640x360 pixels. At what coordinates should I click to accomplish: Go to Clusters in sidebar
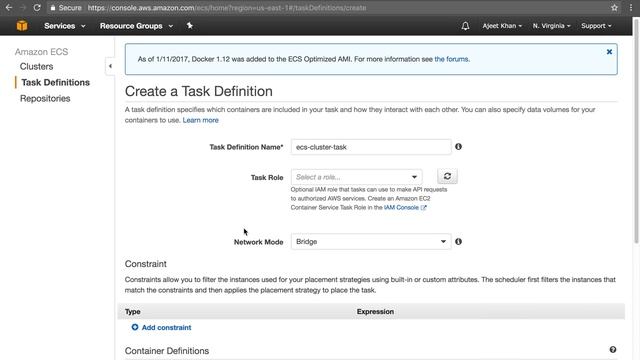click(36, 66)
